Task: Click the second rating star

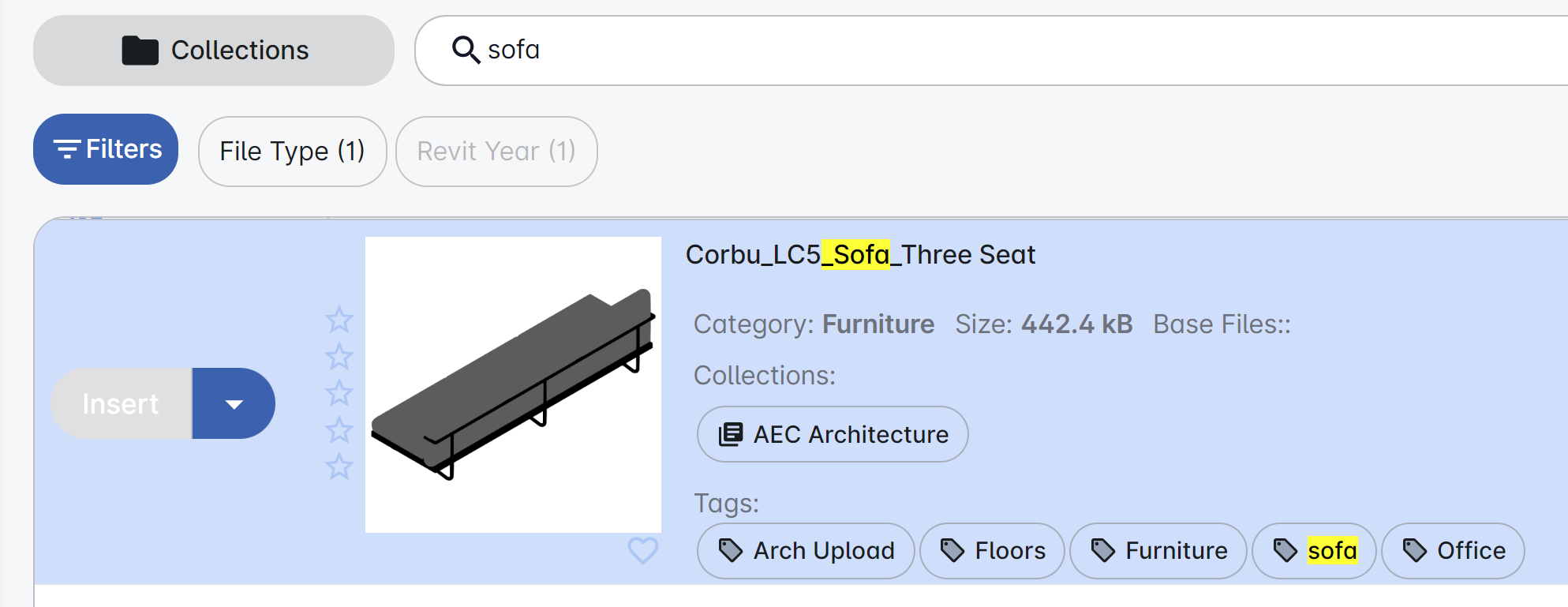Action: coord(339,357)
